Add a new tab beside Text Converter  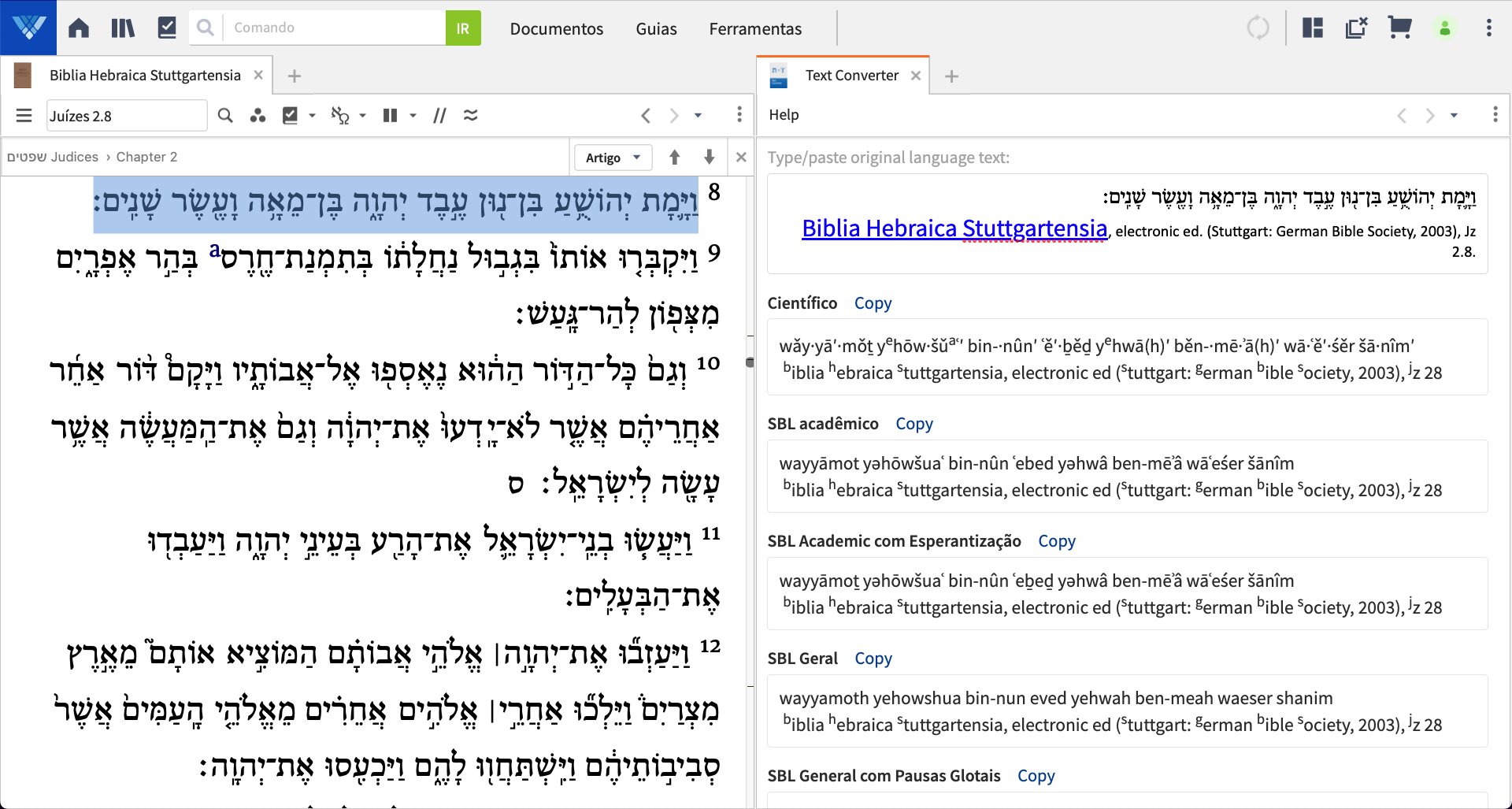click(951, 76)
